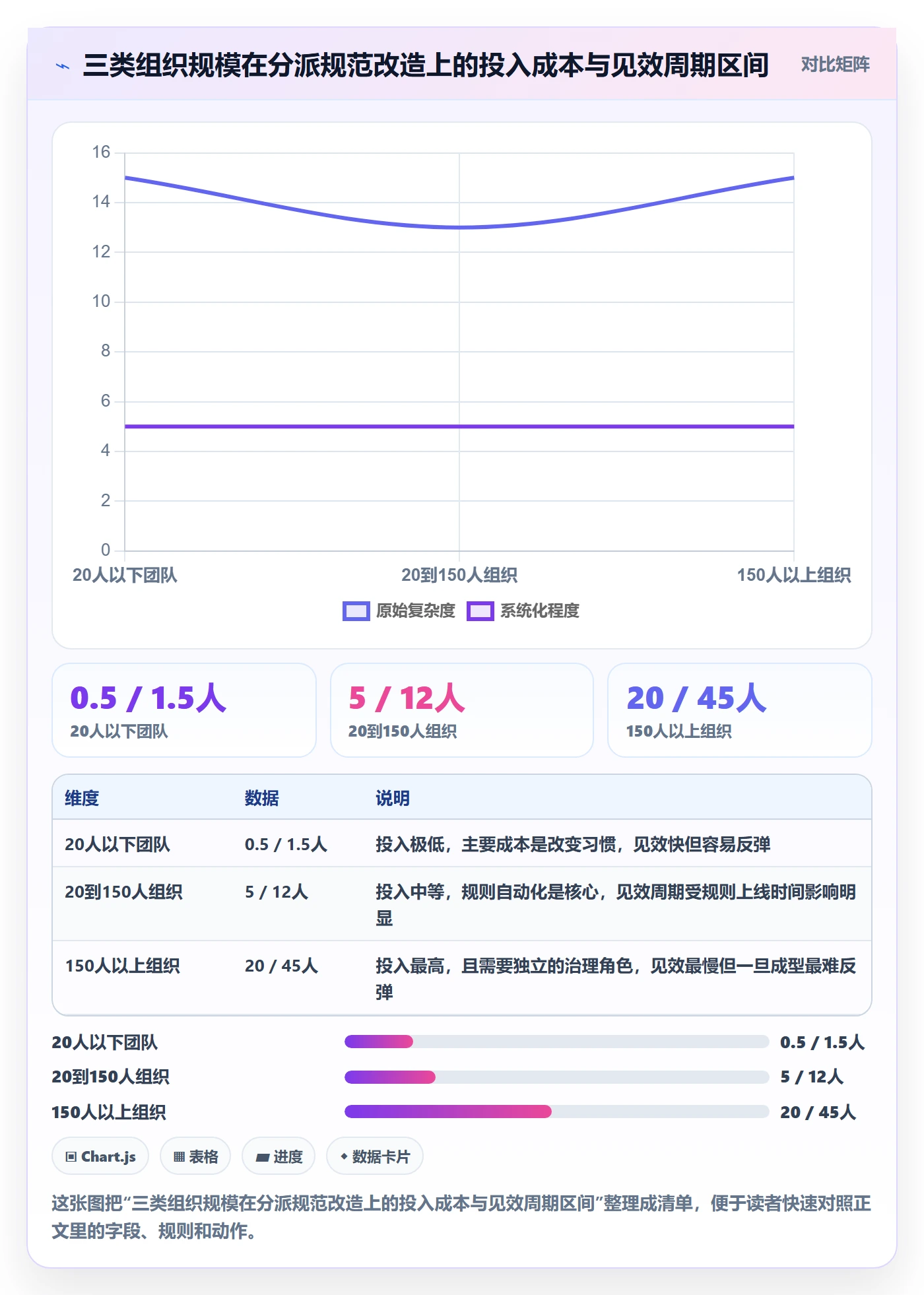Select the 进度 chip

click(x=279, y=1156)
